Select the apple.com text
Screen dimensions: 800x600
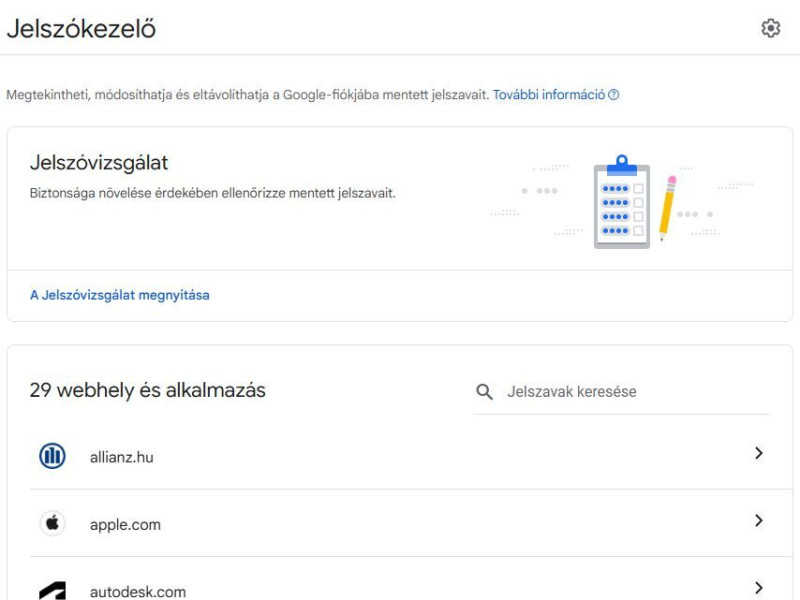[125, 524]
